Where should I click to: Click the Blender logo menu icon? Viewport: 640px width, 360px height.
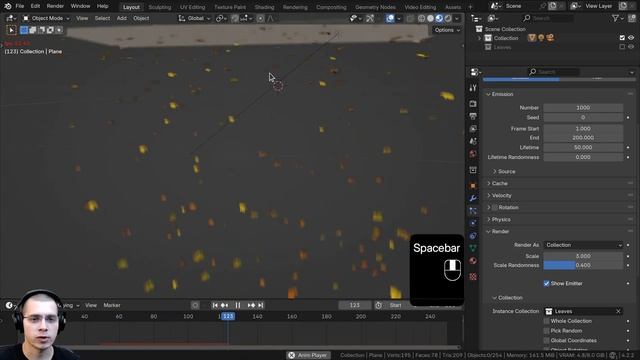pos(8,6)
